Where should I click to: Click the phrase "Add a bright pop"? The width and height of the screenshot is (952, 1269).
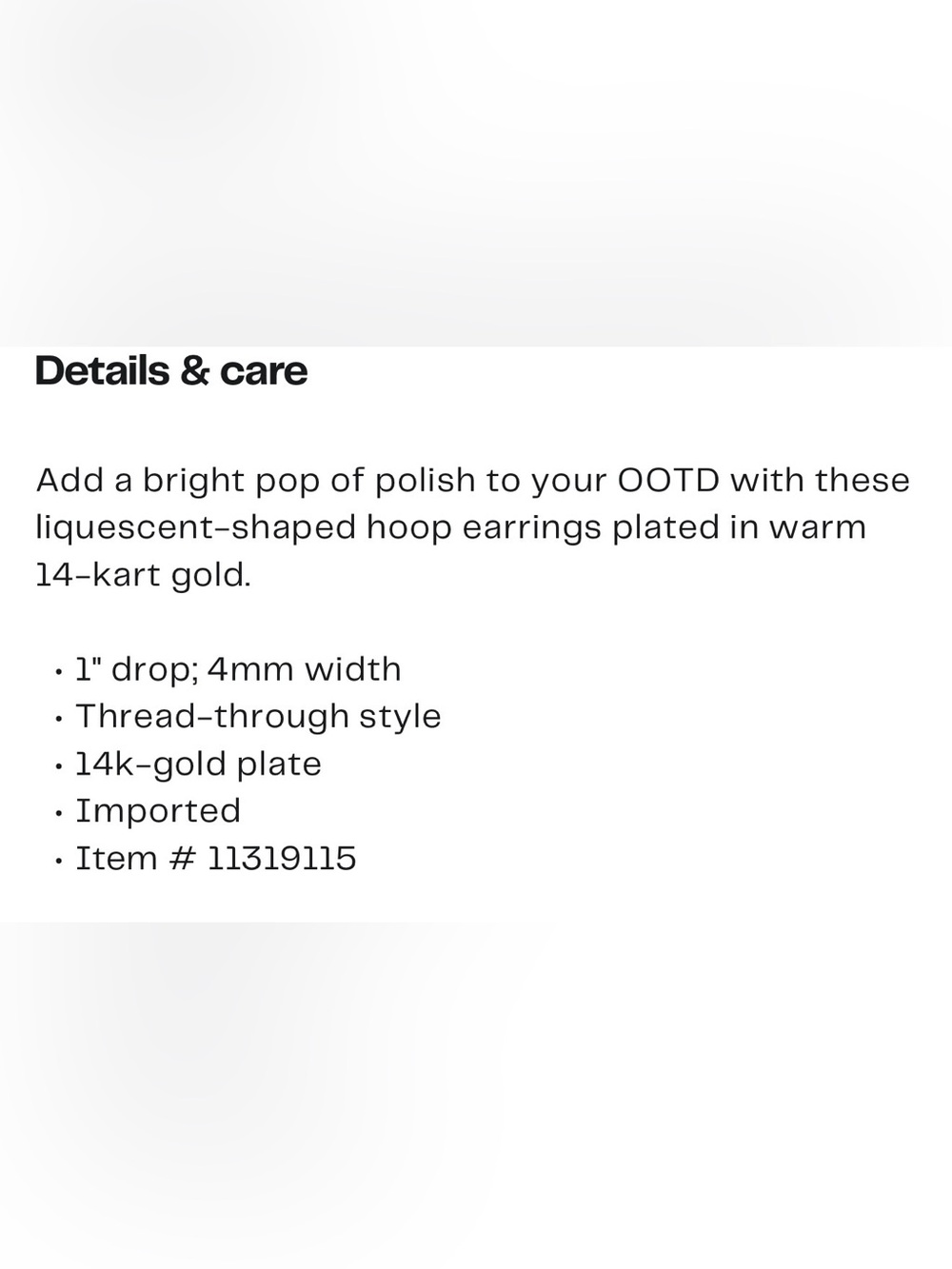coord(178,482)
